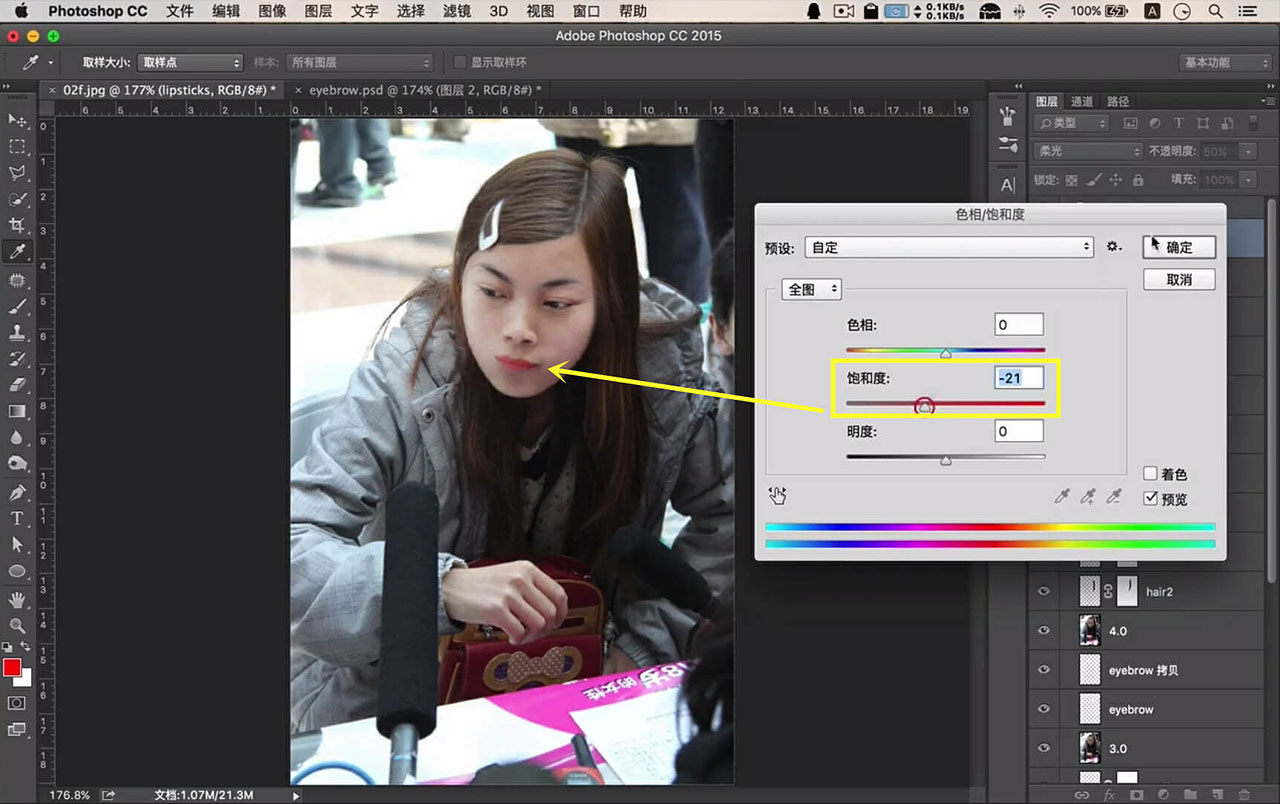
Task: Enable the 着色 colorize checkbox
Action: click(x=1150, y=473)
